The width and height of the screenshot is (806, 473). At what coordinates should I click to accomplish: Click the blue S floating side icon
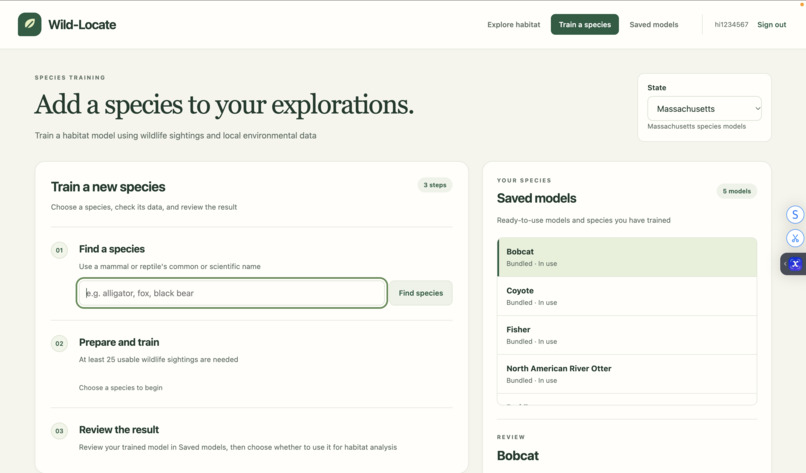tap(795, 214)
